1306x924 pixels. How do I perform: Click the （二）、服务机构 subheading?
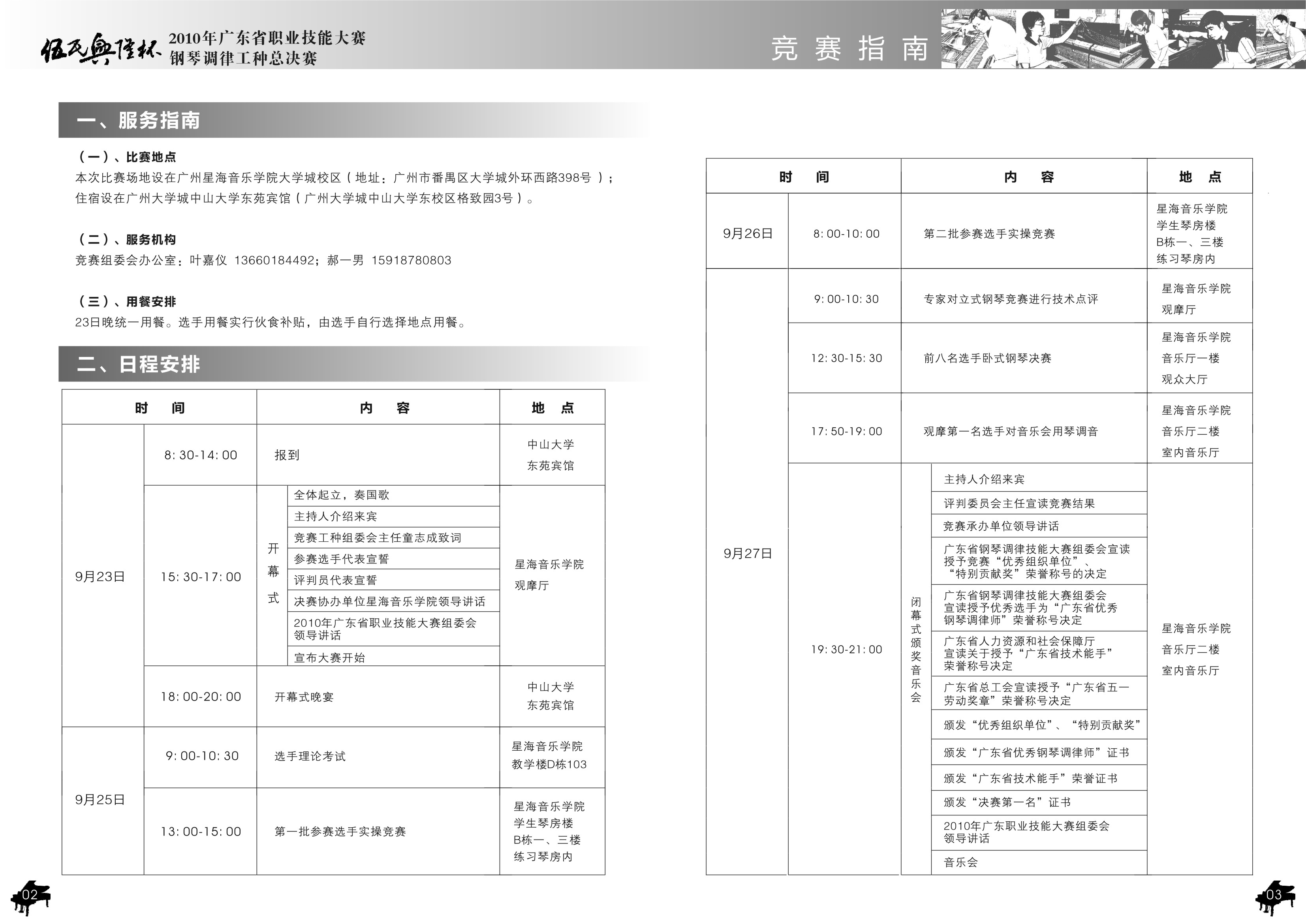tap(128, 240)
